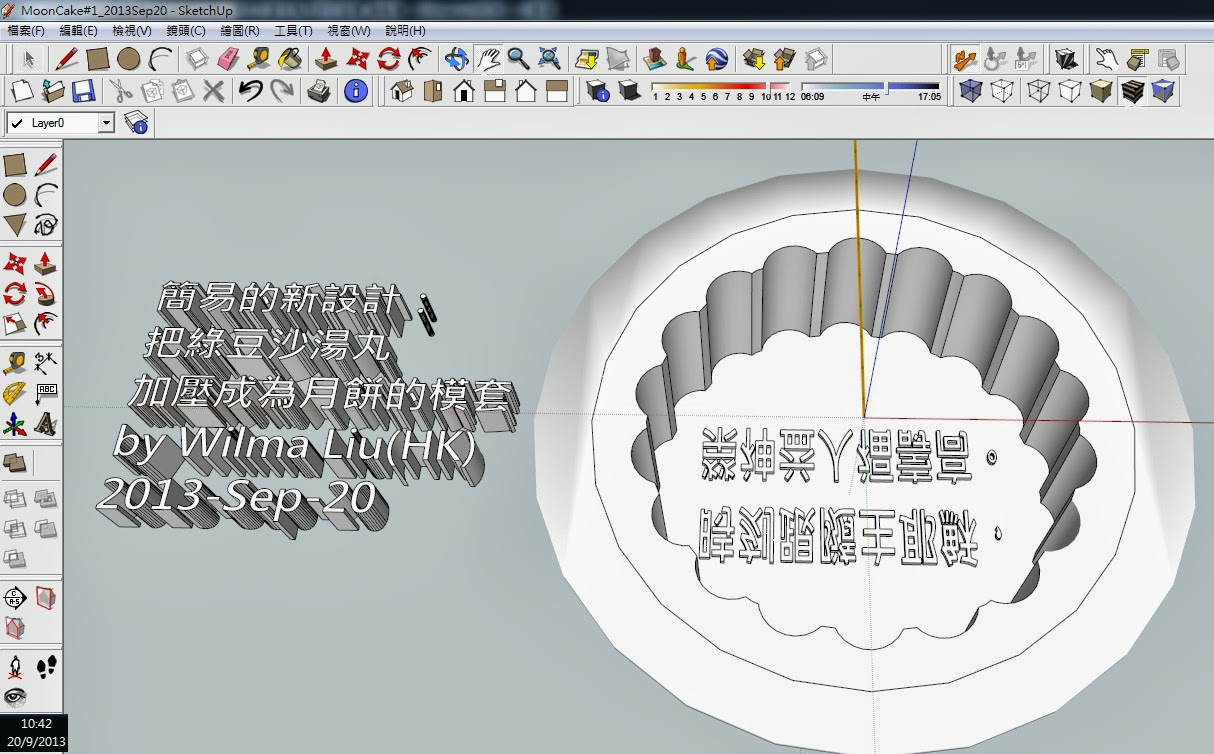Set Shaded face style

click(x=1101, y=92)
